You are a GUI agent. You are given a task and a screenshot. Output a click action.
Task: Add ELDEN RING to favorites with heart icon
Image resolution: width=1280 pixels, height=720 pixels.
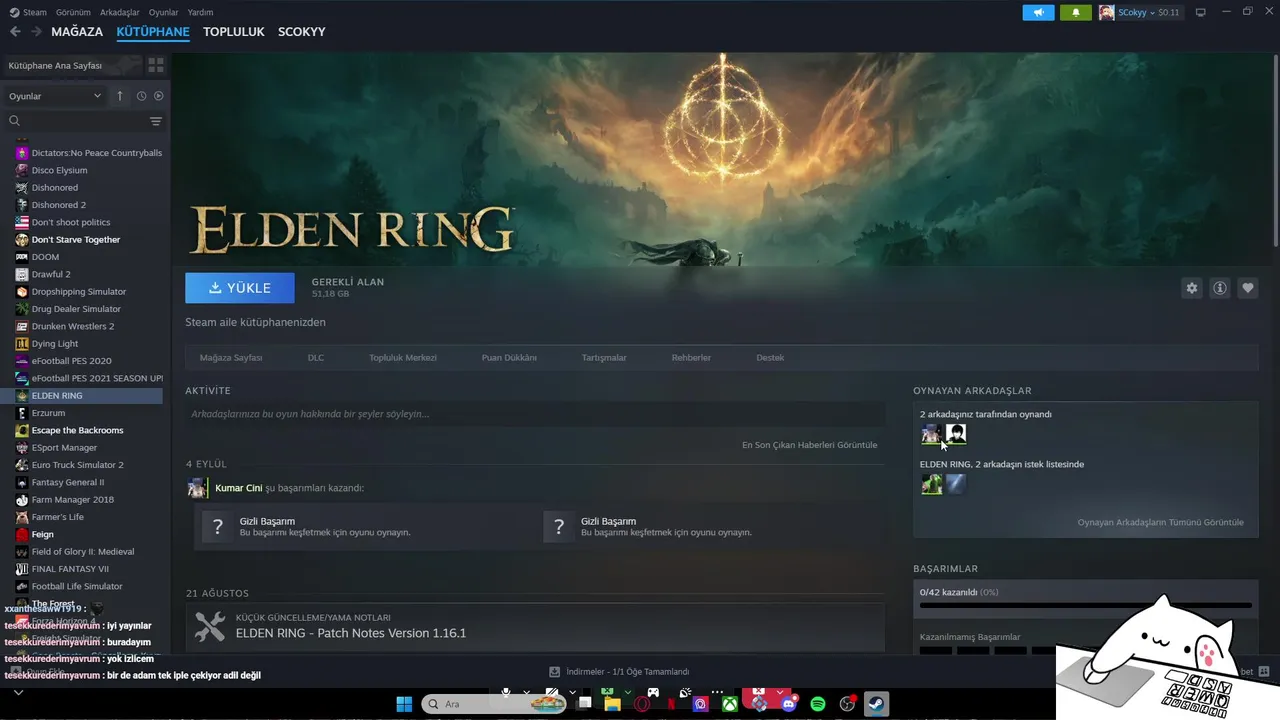[x=1248, y=288]
